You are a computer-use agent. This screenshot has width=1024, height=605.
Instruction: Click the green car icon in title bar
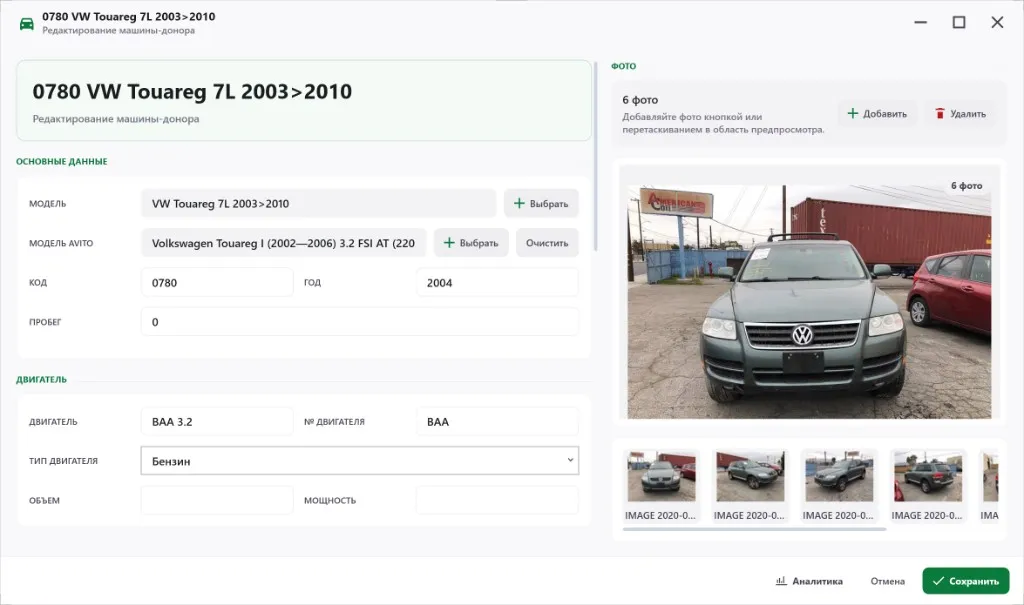coord(26,24)
